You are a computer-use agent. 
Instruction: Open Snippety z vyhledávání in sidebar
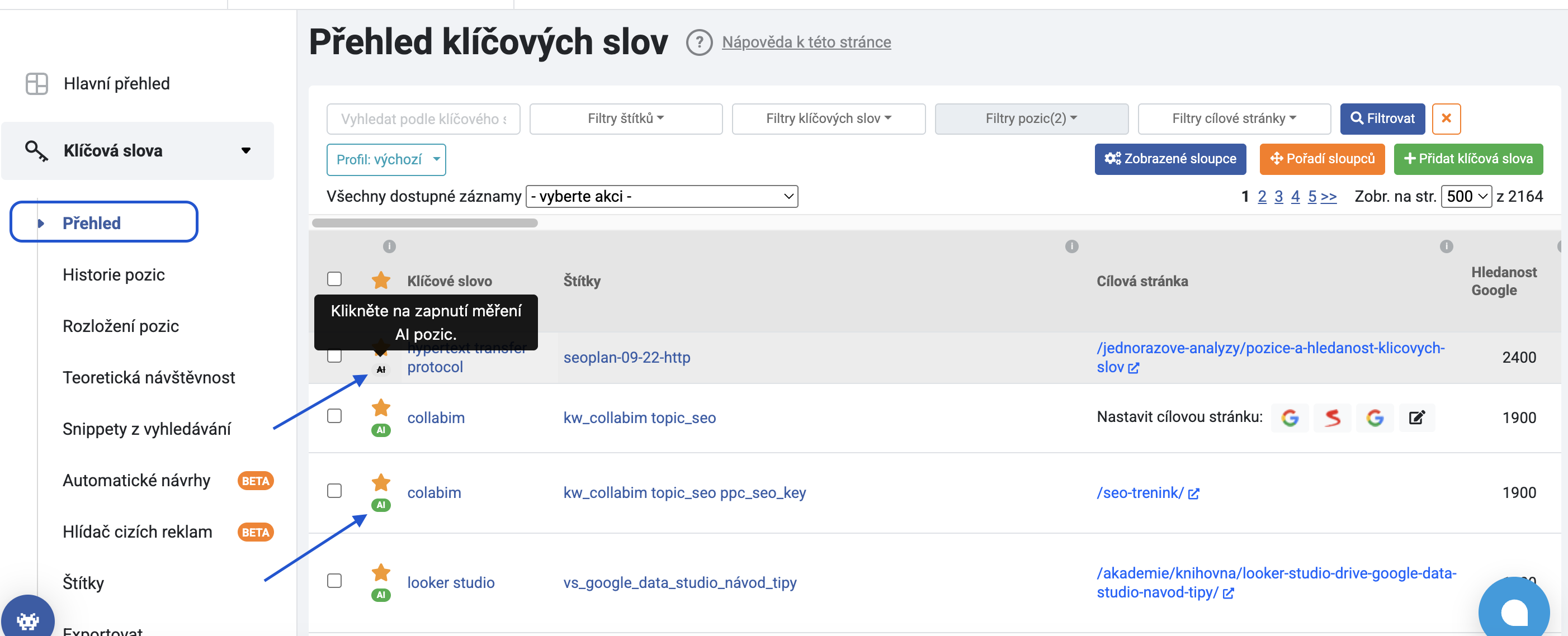coord(147,429)
